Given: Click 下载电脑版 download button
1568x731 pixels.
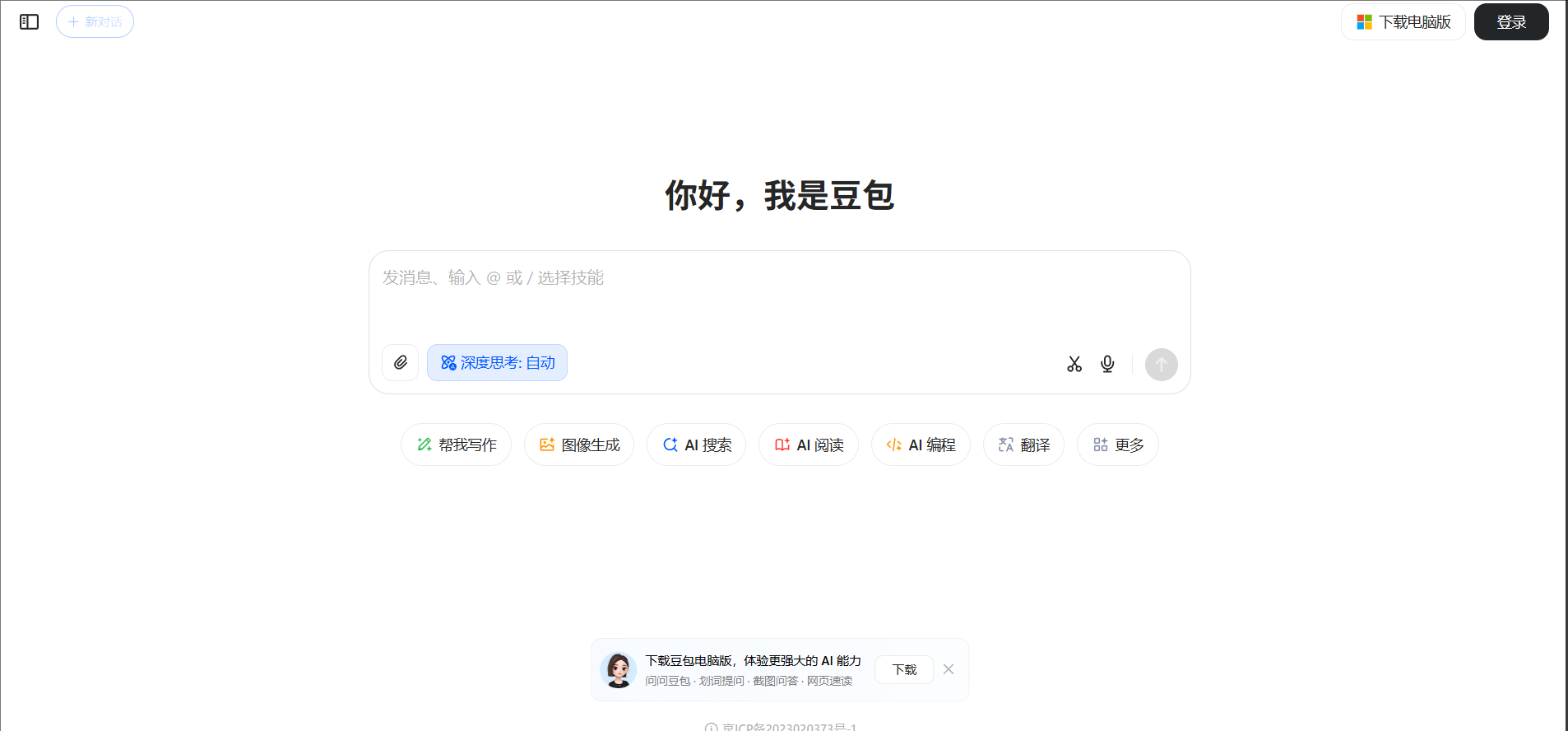Looking at the screenshot, I should tap(1403, 22).
